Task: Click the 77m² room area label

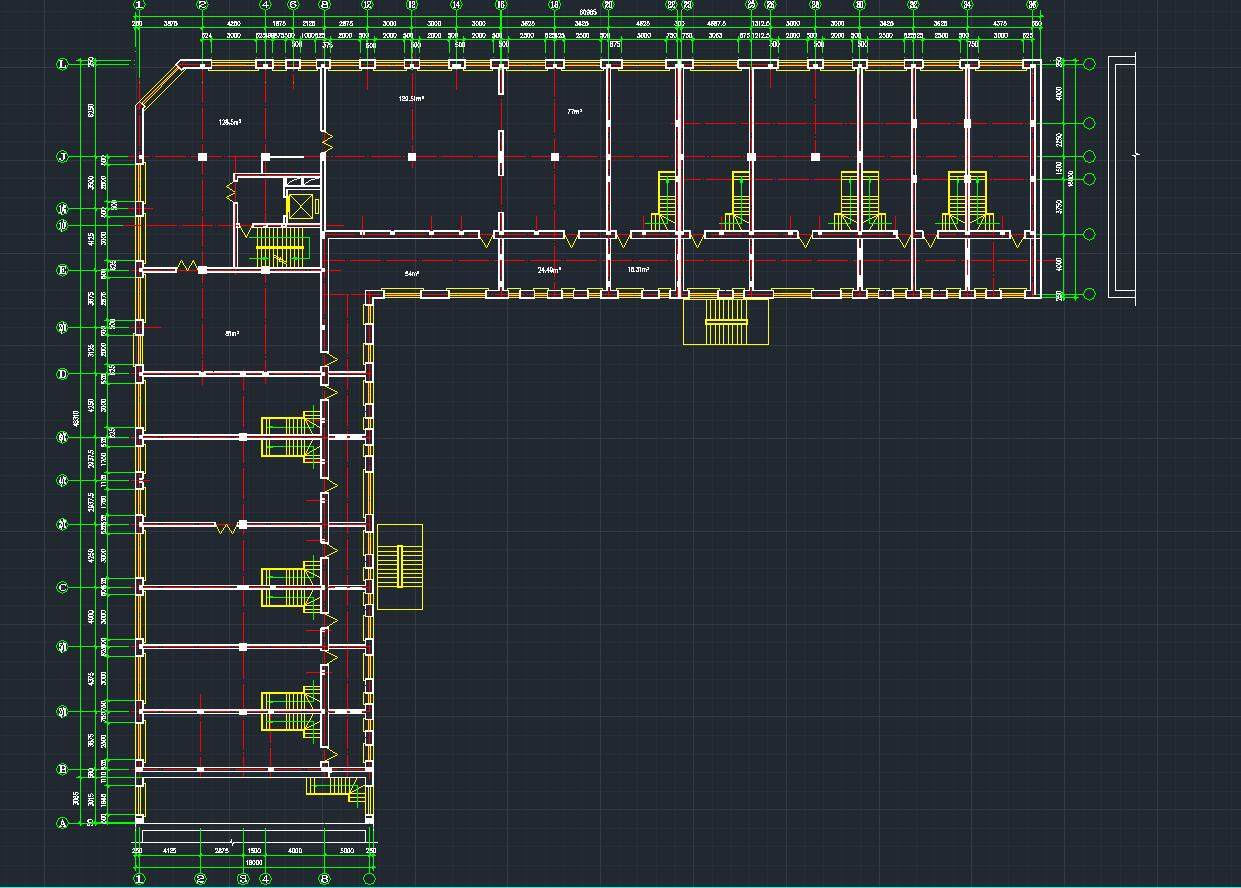Action: [x=574, y=112]
